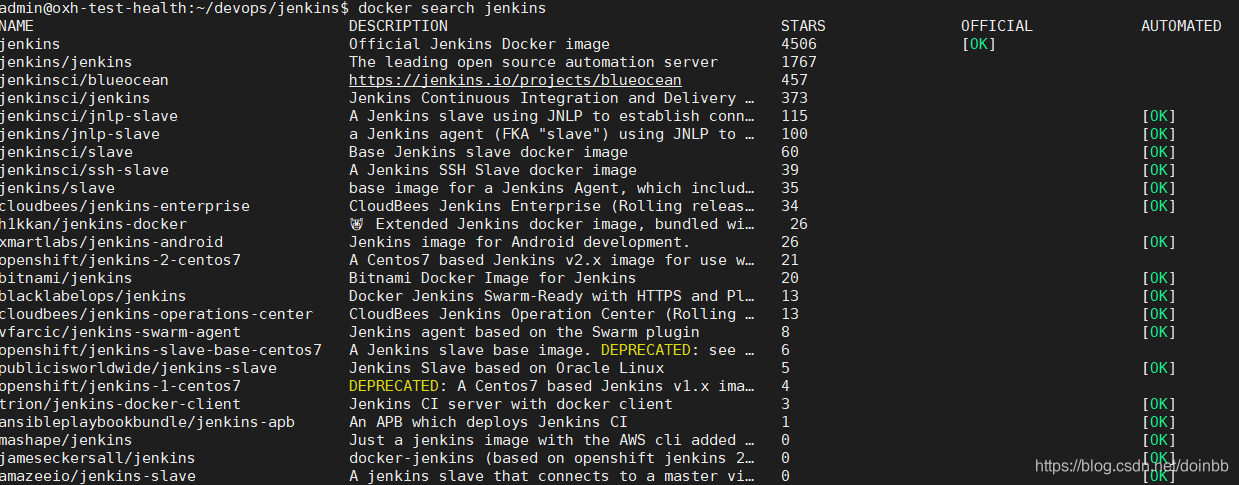1239x485 pixels.
Task: Click the emoji icon in jenkins-docker description
Action: click(357, 224)
